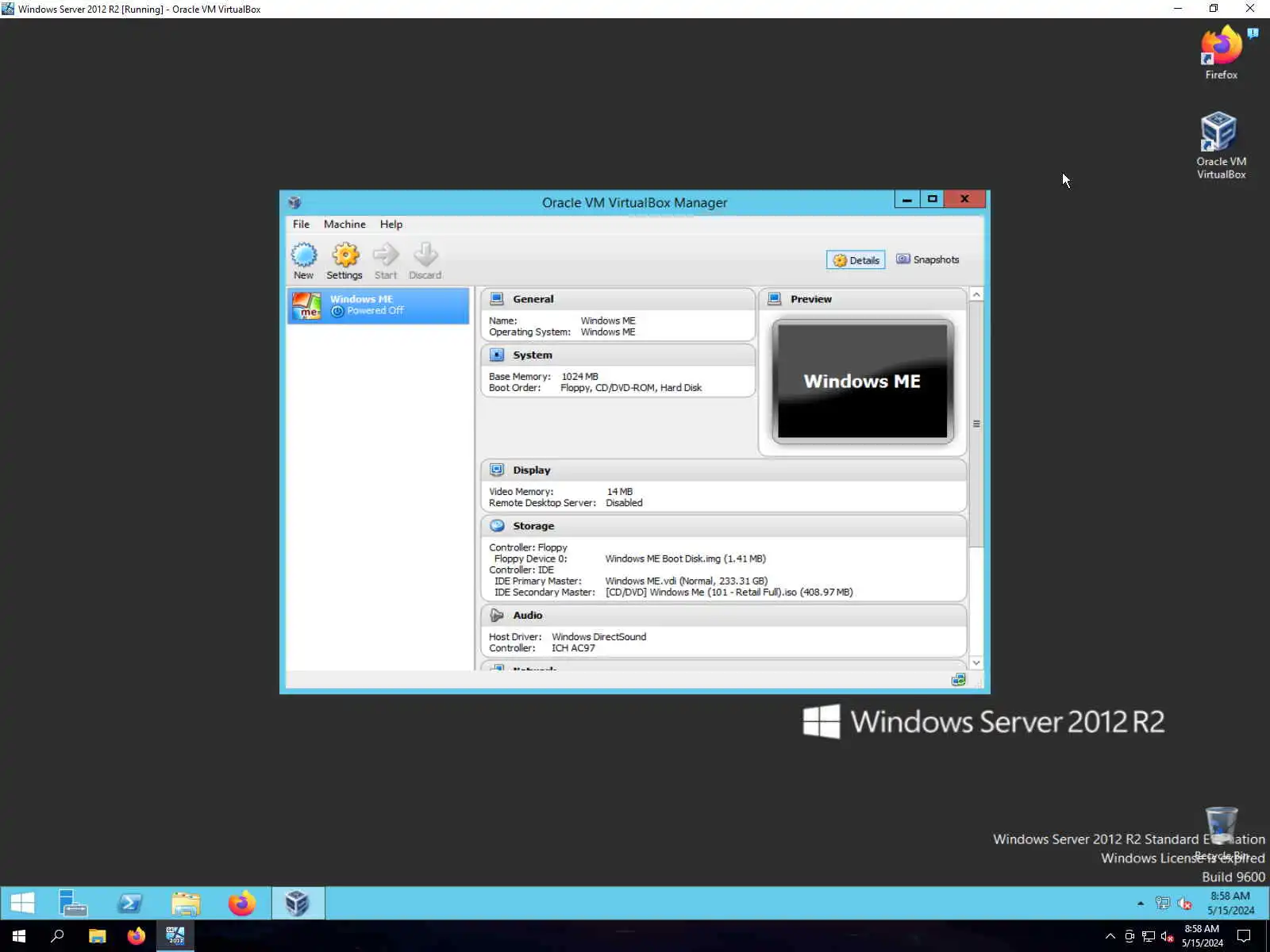Click the greyed Discard toolbar icon
Viewport: 1270px width, 952px height.
(x=425, y=261)
